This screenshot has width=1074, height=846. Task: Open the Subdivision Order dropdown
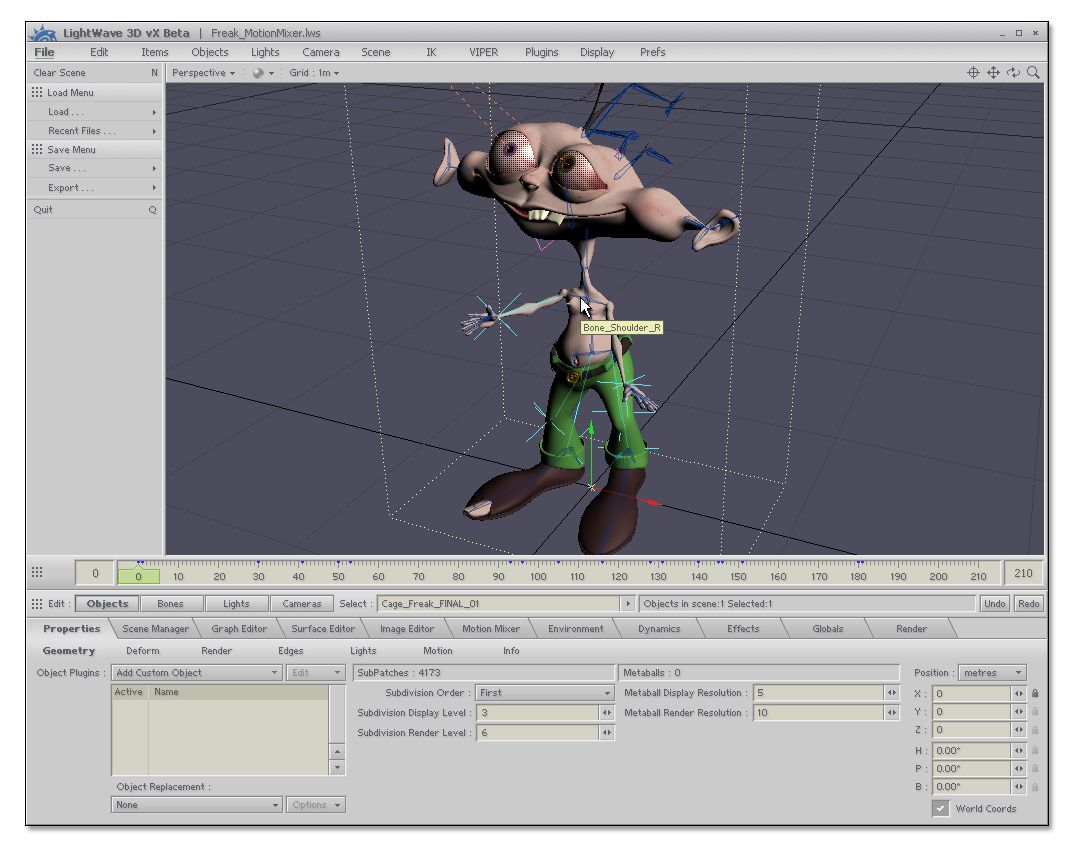(x=545, y=693)
